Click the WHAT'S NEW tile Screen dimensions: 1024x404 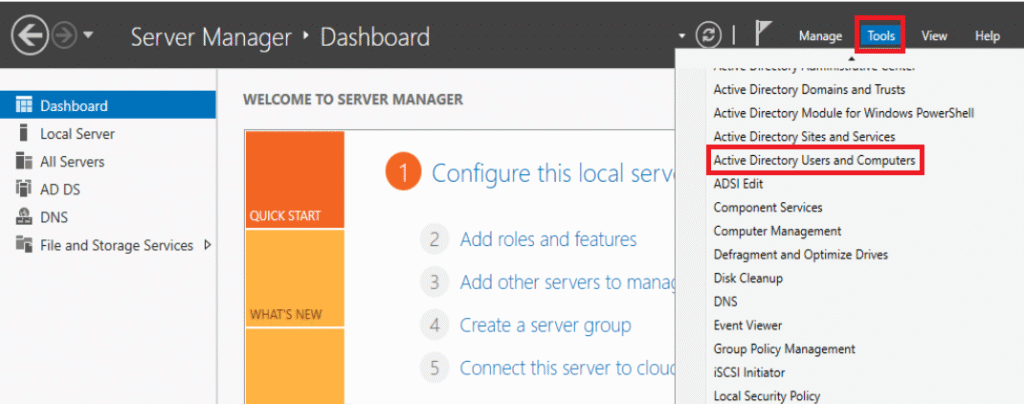(x=295, y=278)
